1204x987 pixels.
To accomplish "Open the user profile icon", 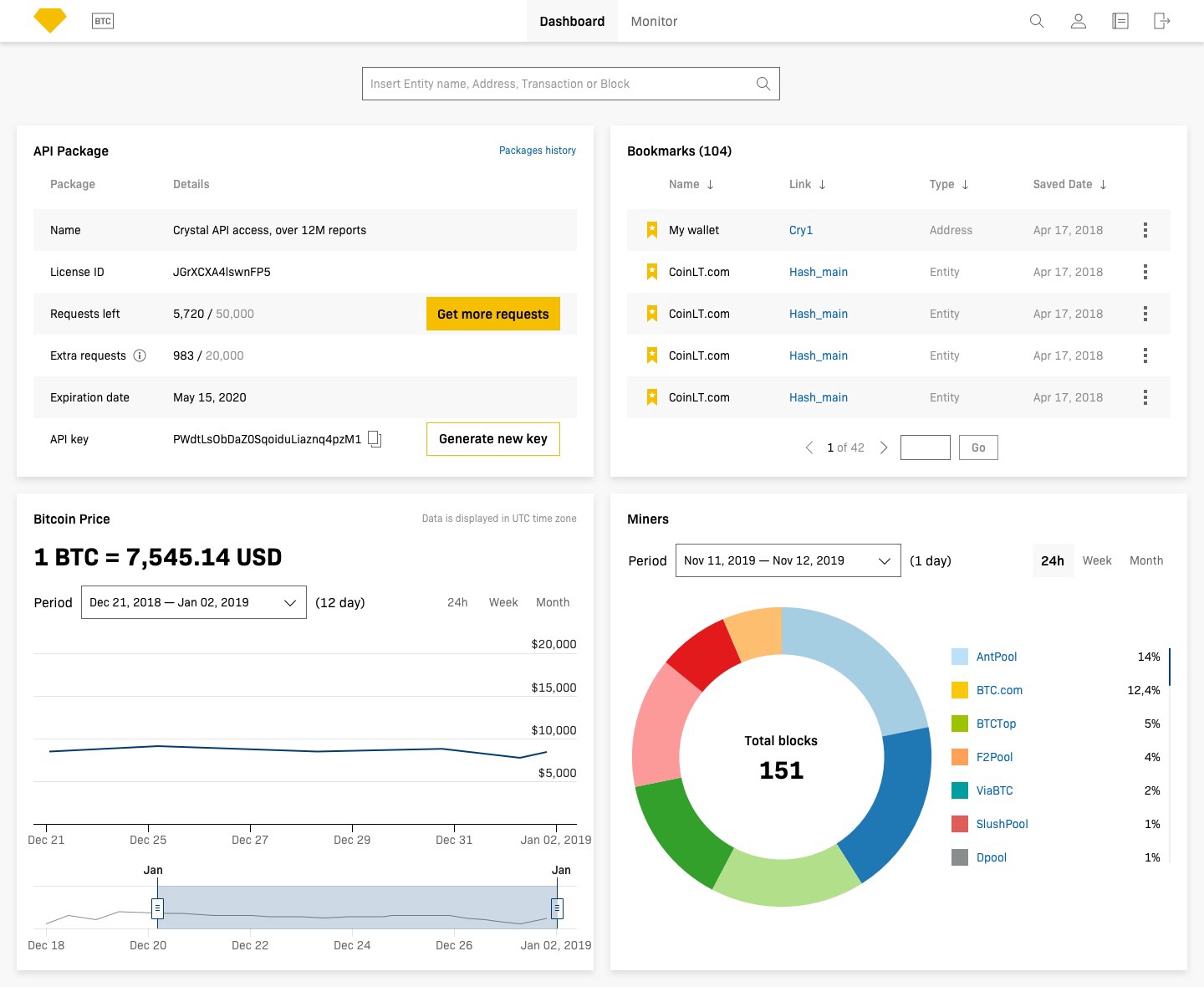I will (x=1079, y=21).
